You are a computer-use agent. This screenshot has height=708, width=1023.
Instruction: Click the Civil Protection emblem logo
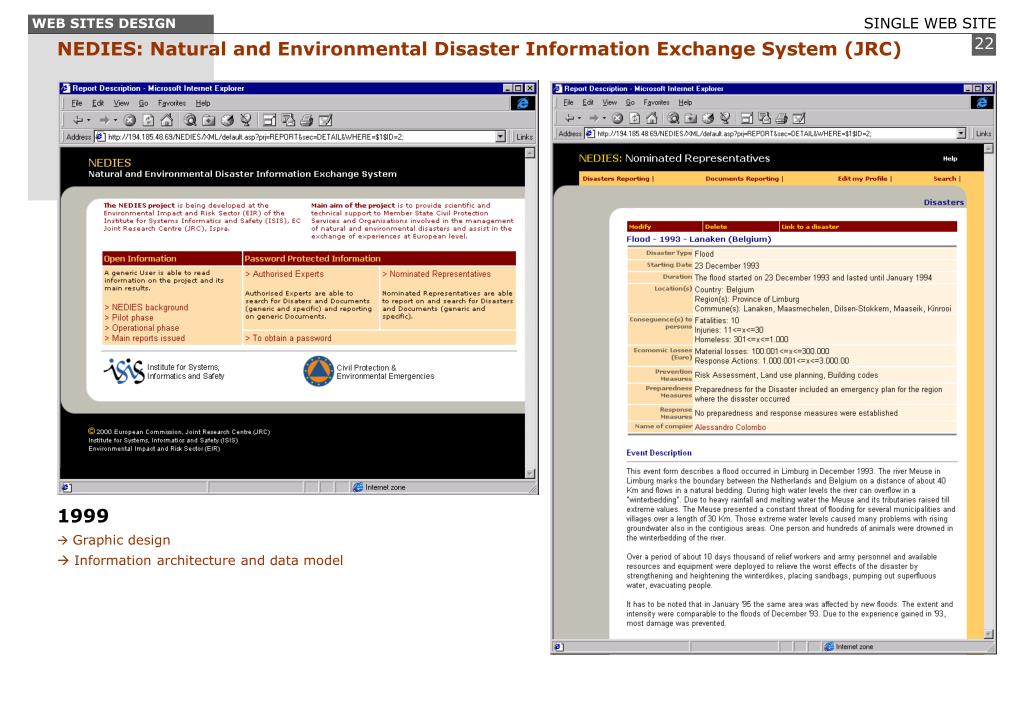pyautogui.click(x=318, y=371)
